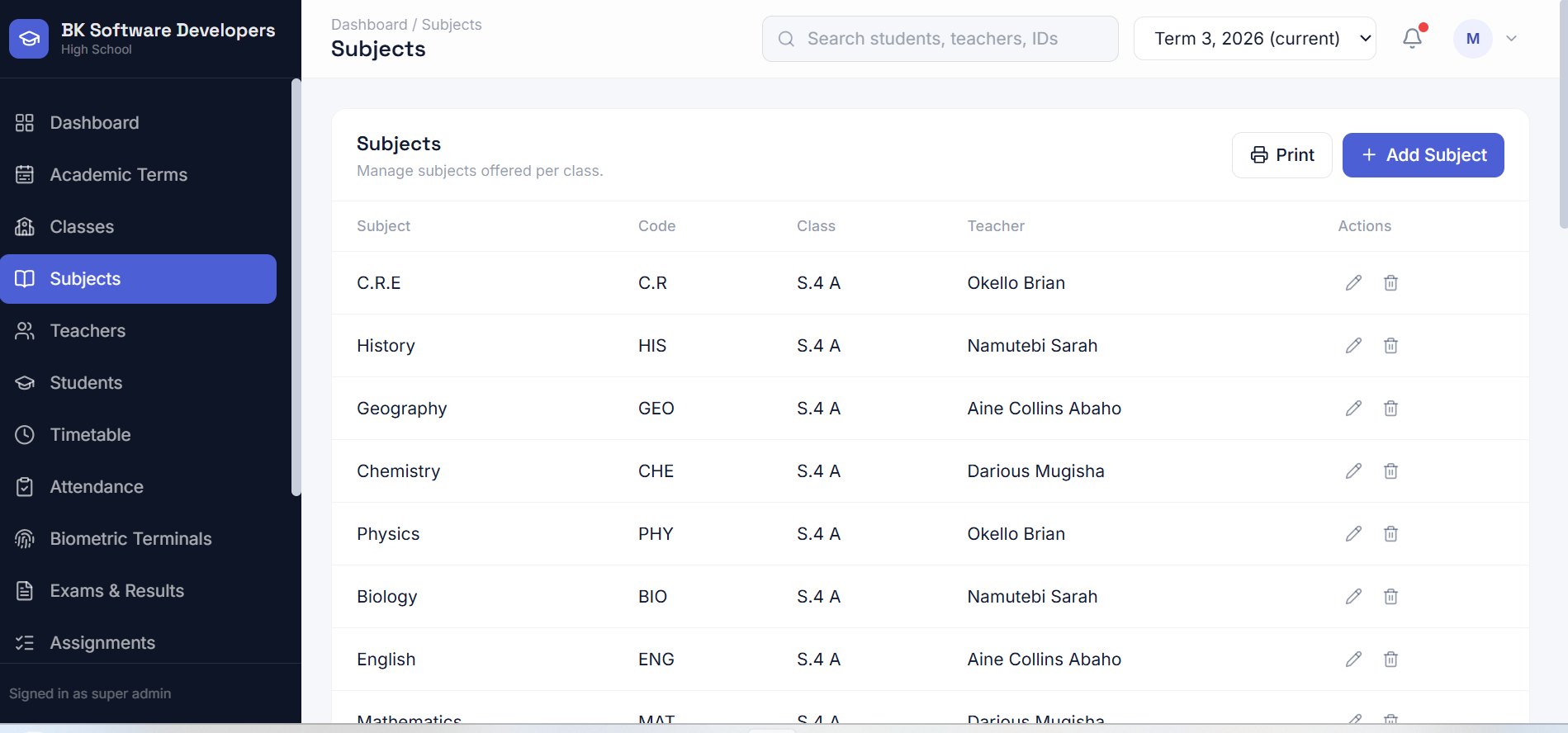Click the BIO code cell

652,597
